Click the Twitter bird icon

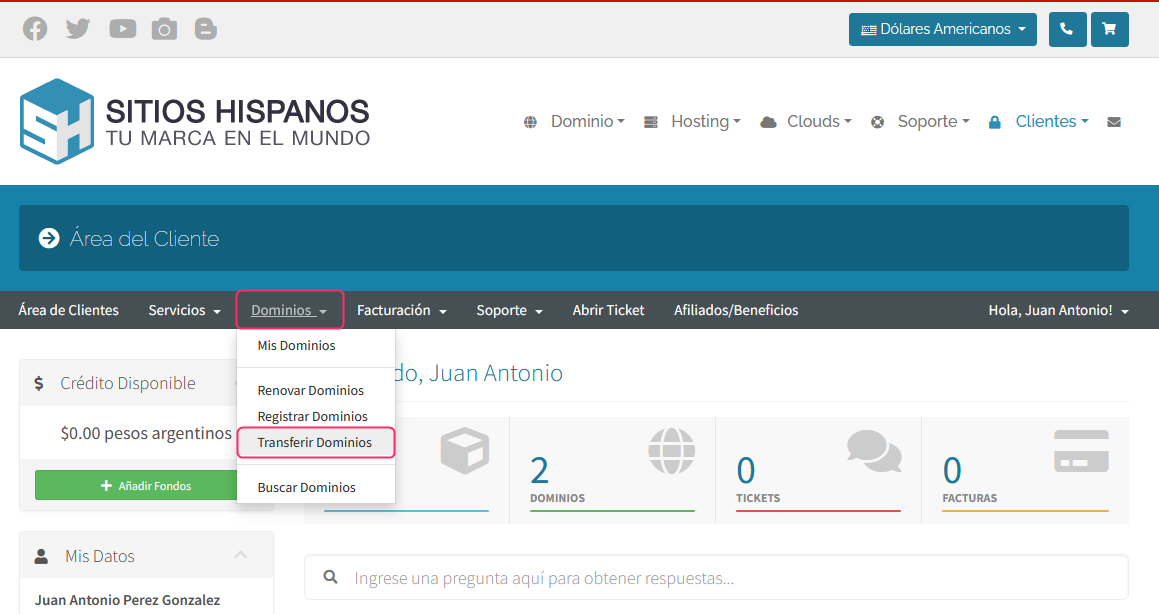click(78, 29)
